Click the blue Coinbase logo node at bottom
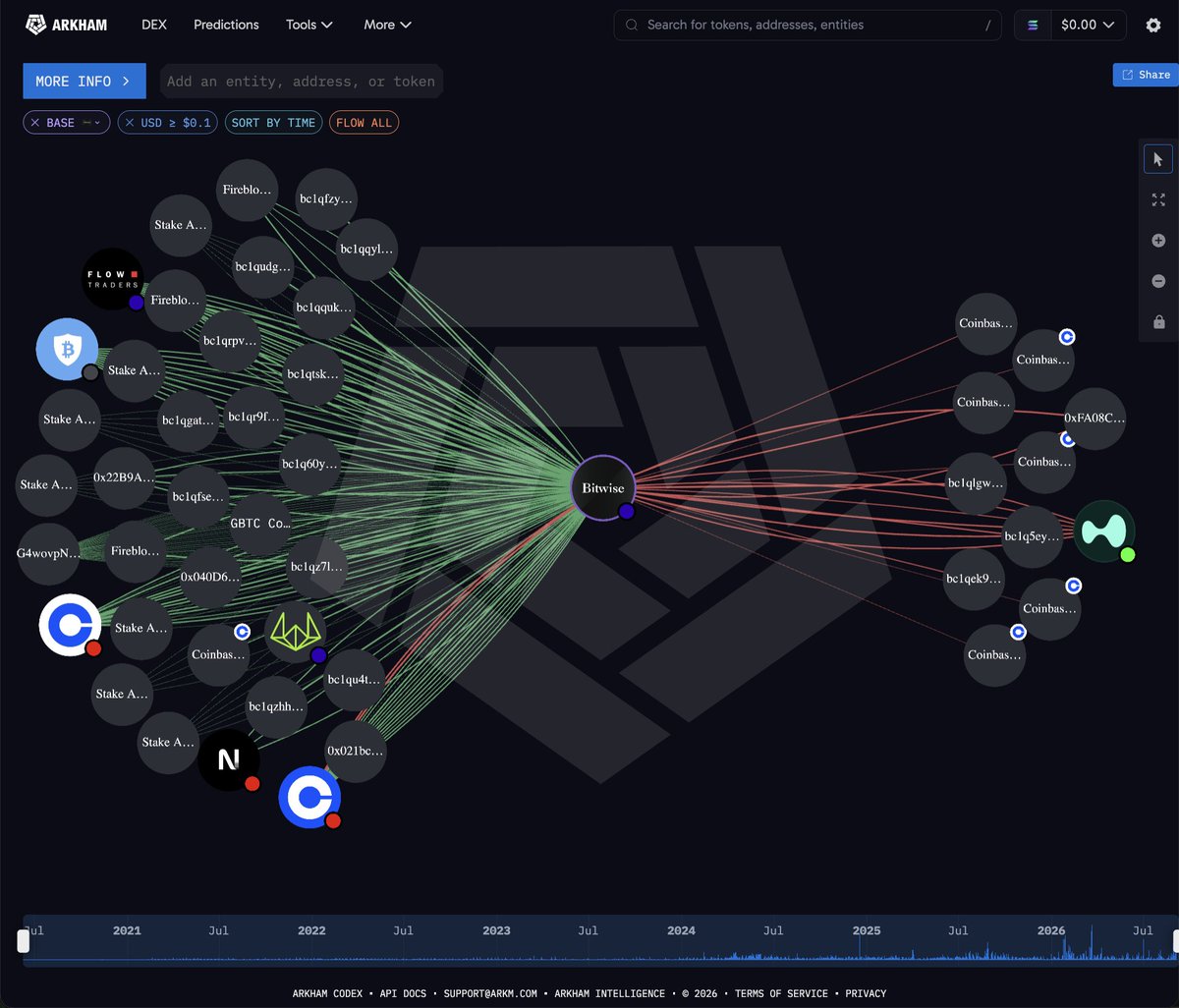This screenshot has width=1179, height=1008. tap(309, 797)
